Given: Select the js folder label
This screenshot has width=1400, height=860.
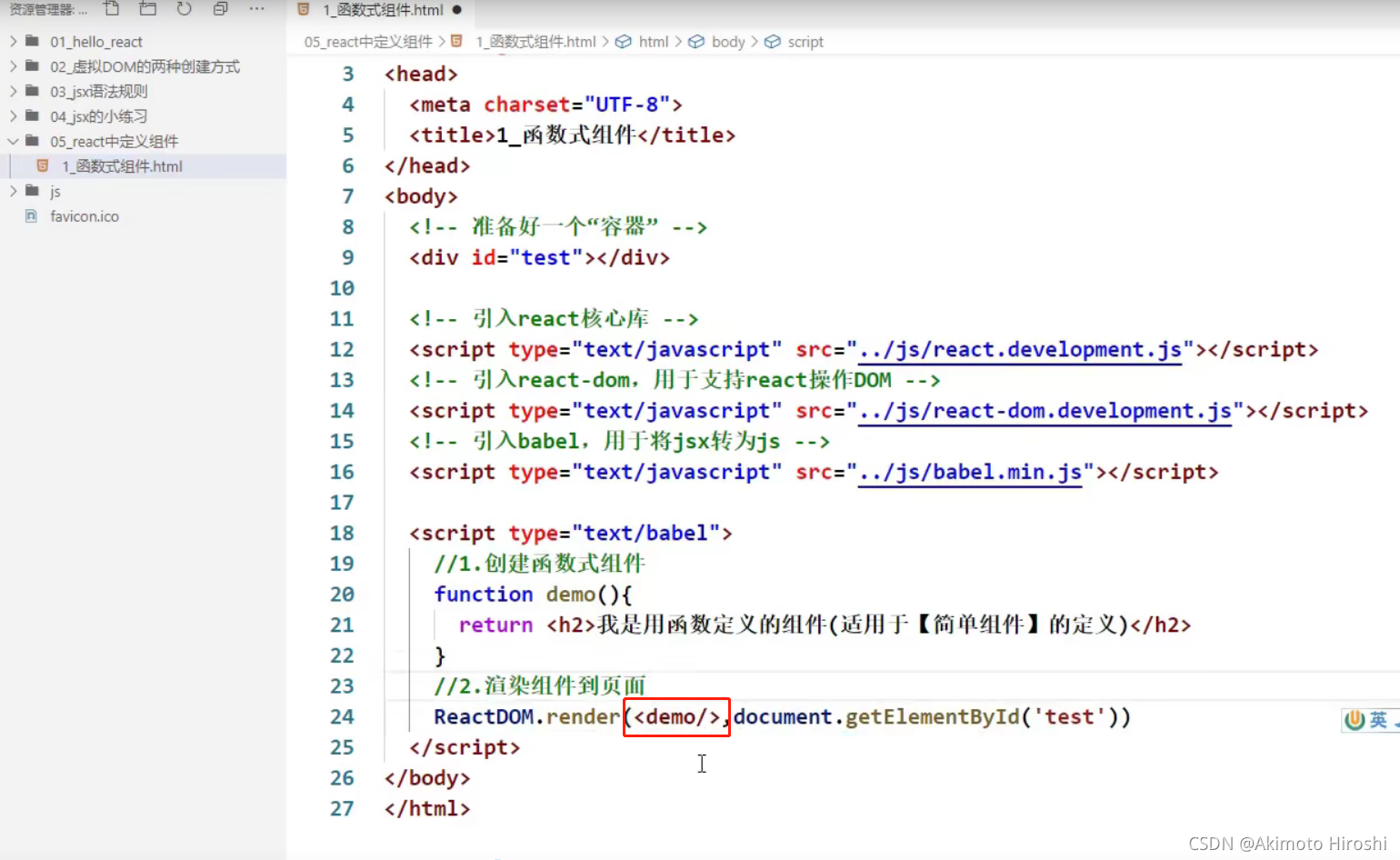Looking at the screenshot, I should [x=55, y=192].
